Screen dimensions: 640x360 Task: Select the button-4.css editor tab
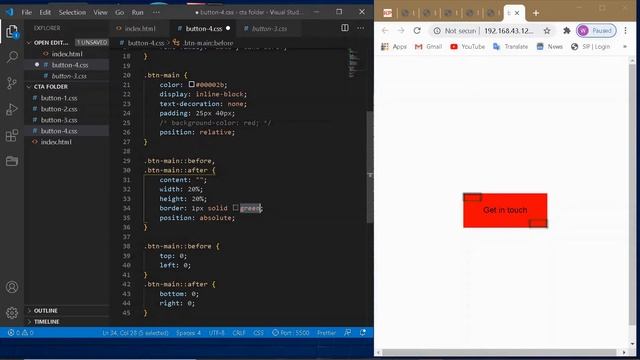click(x=203, y=29)
